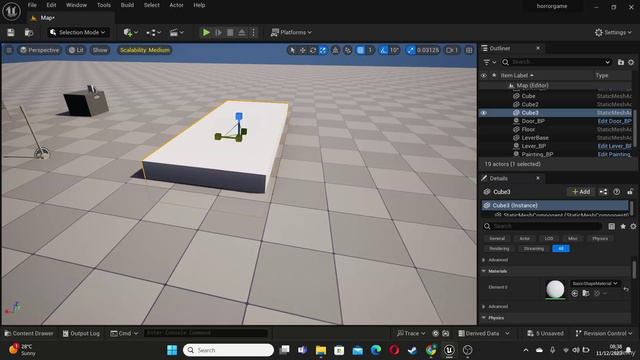Sort by Item Label column
The width and height of the screenshot is (640, 360).
point(517,76)
